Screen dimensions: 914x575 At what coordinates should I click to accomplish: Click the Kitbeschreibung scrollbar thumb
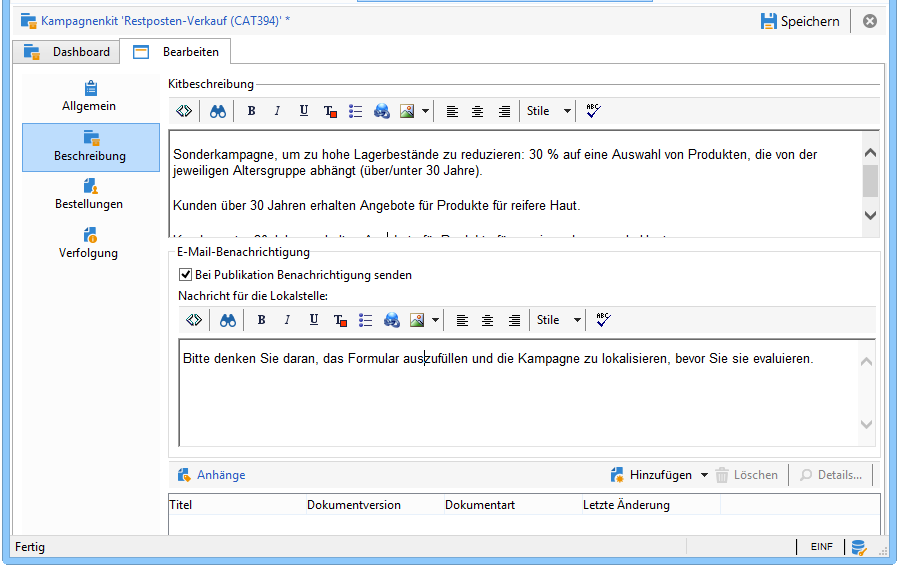point(870,181)
